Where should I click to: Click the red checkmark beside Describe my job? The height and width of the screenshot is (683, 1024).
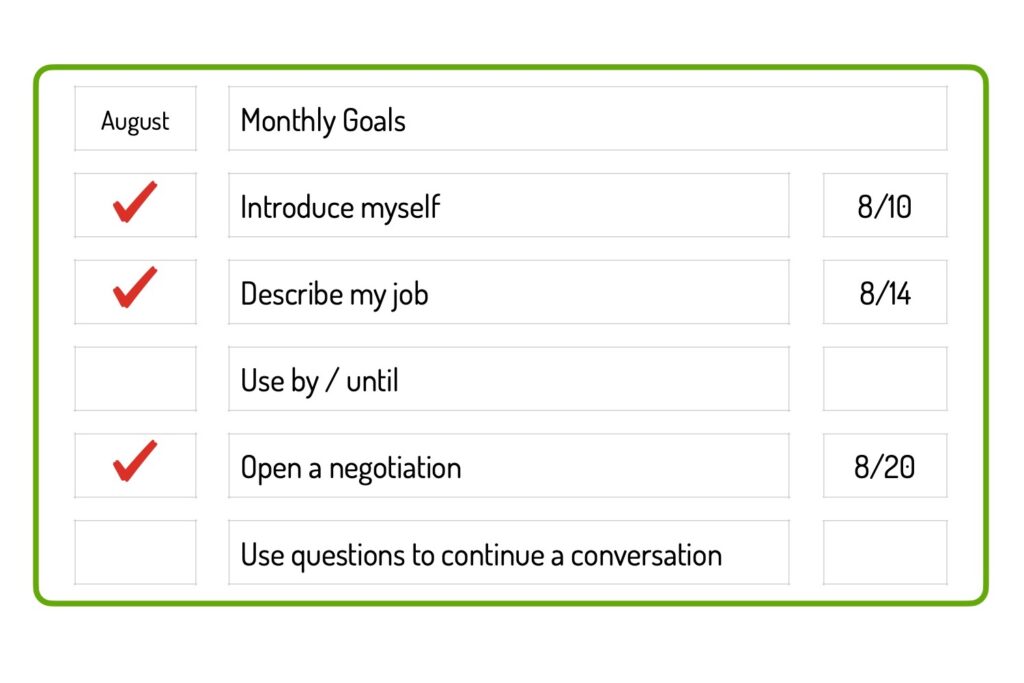pos(135,287)
